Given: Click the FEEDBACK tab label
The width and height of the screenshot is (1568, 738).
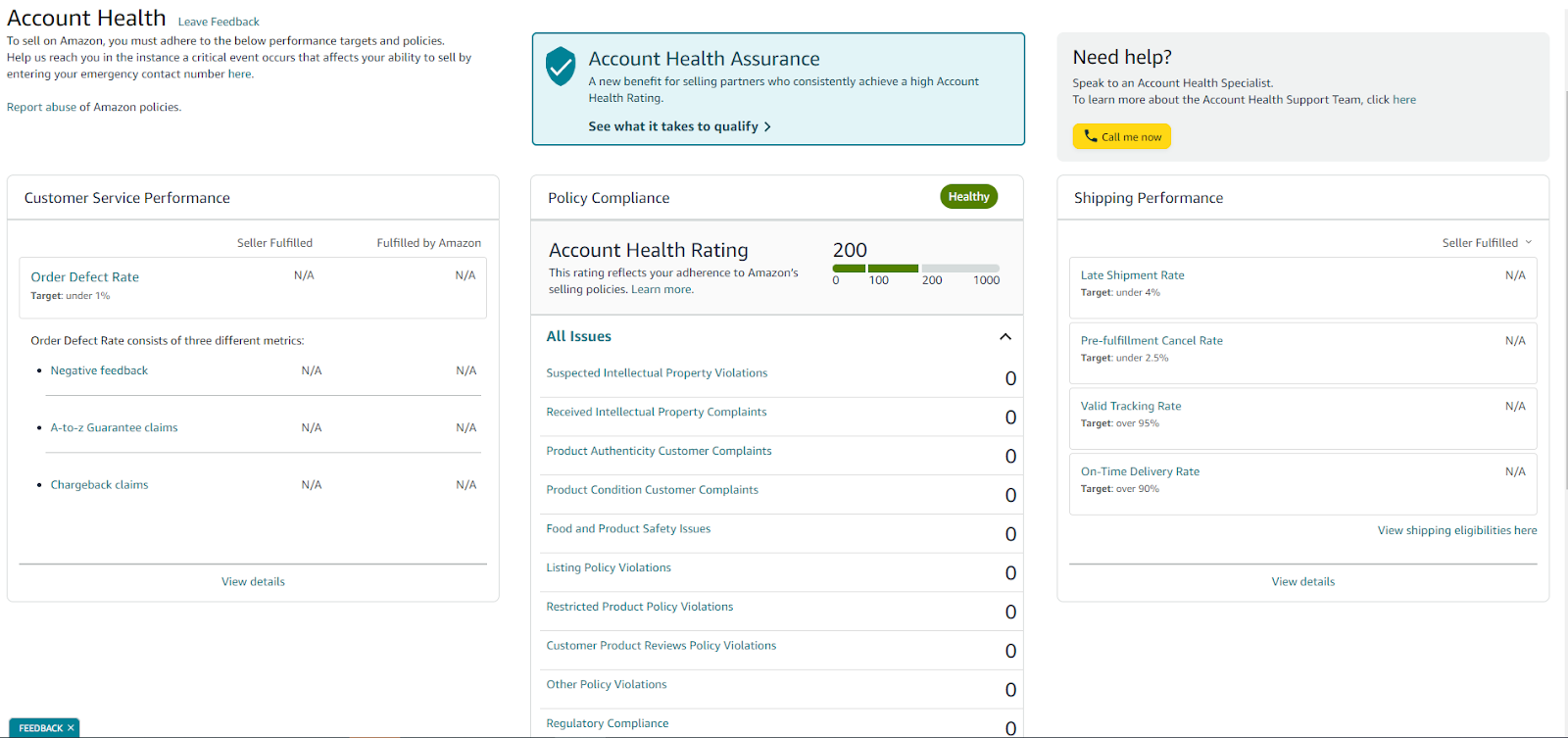Looking at the screenshot, I should (40, 728).
